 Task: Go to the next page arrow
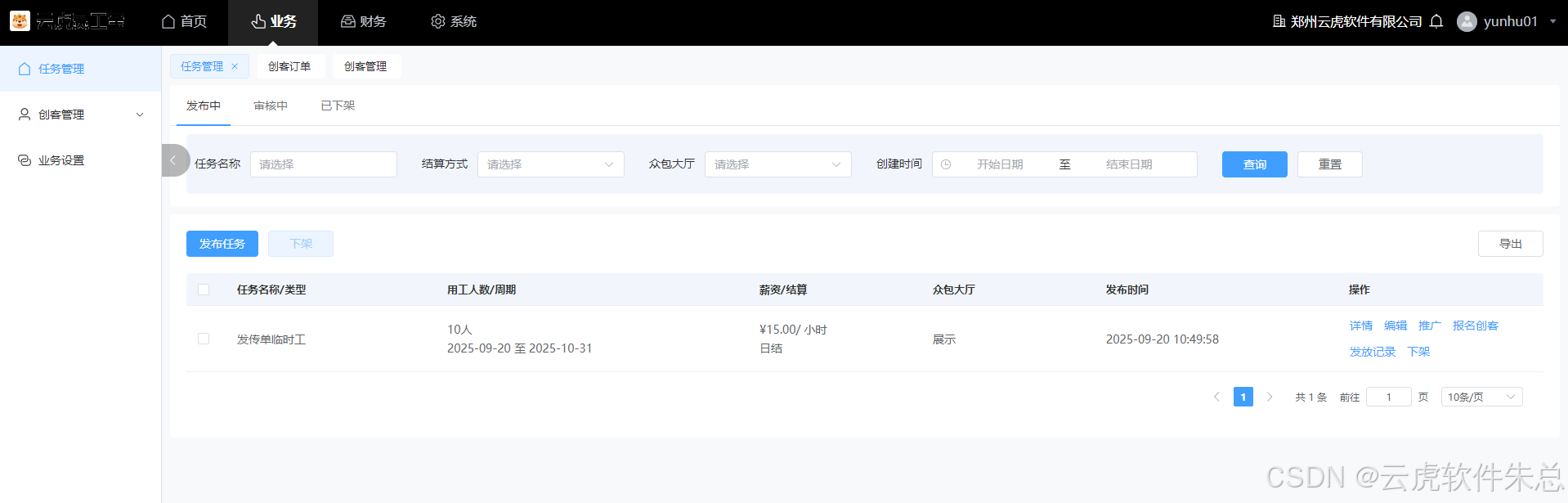click(x=1270, y=397)
